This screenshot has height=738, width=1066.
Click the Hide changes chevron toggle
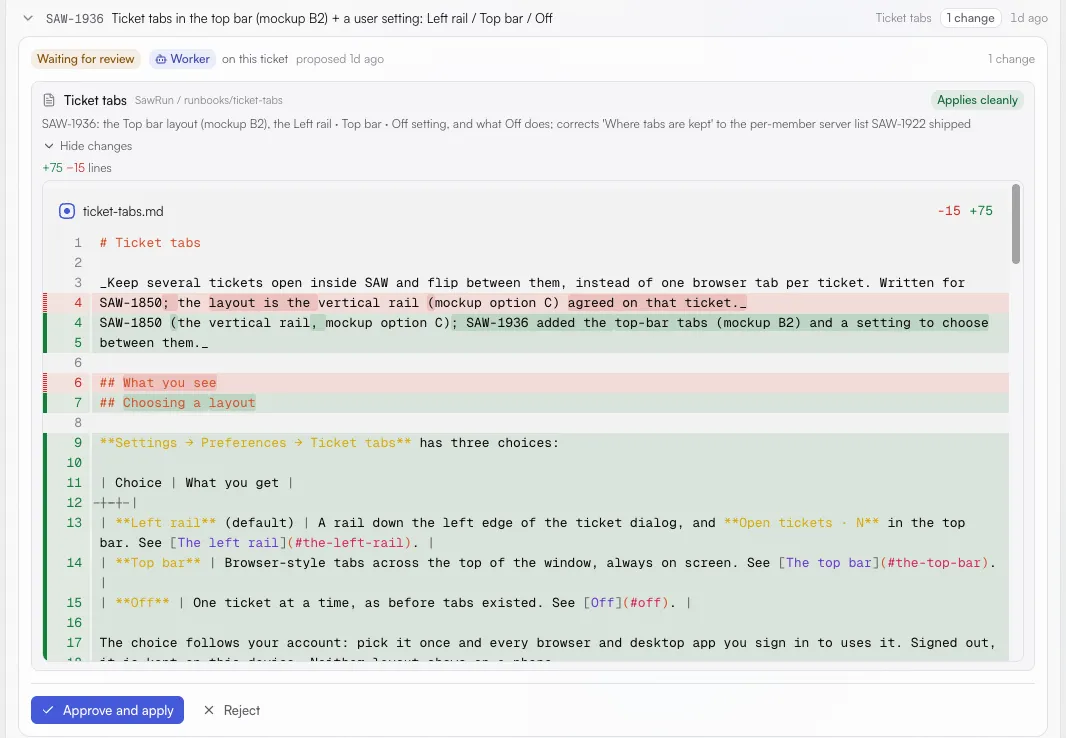(49, 146)
